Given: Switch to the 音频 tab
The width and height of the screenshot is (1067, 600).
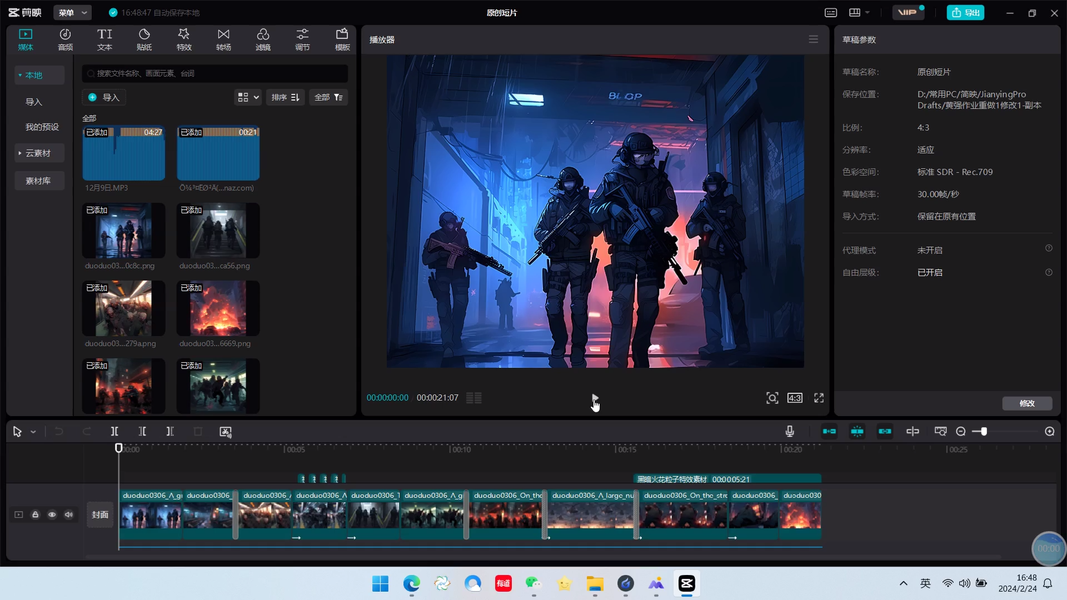Looking at the screenshot, I should point(65,39).
